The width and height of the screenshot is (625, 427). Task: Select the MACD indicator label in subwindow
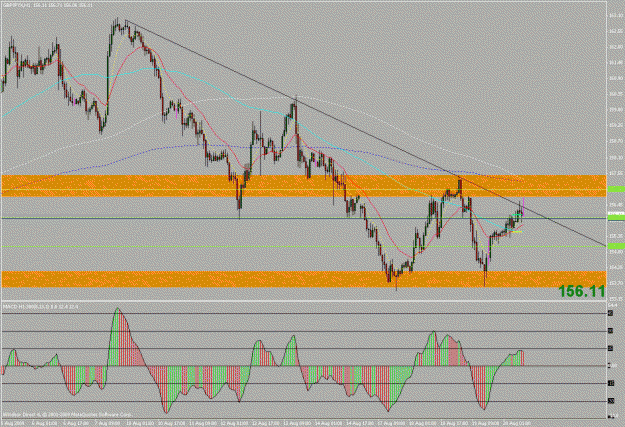pyautogui.click(x=41, y=307)
